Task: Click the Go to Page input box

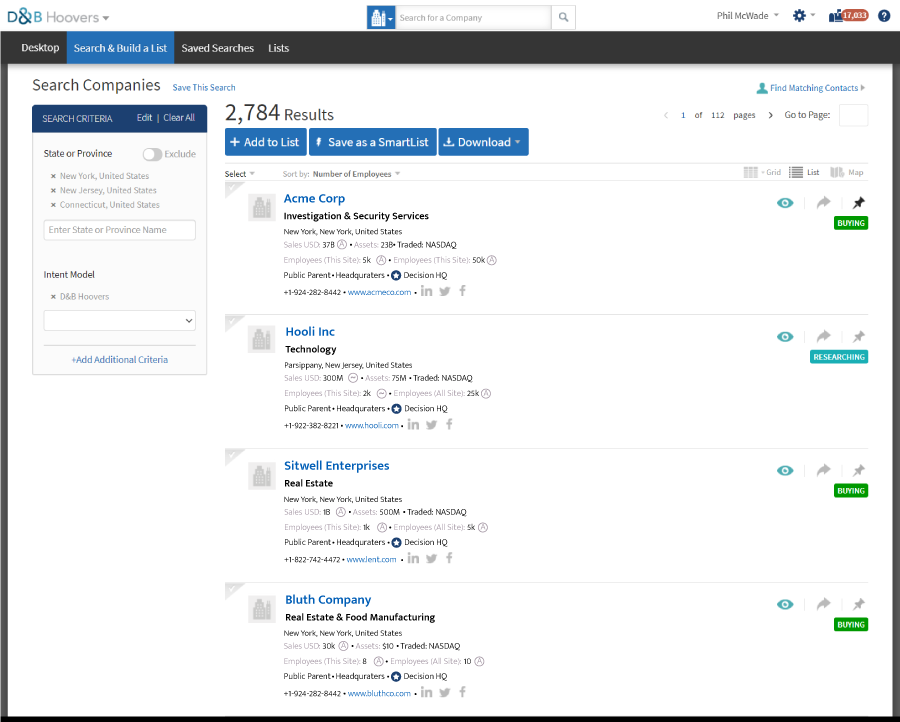Action: (853, 115)
